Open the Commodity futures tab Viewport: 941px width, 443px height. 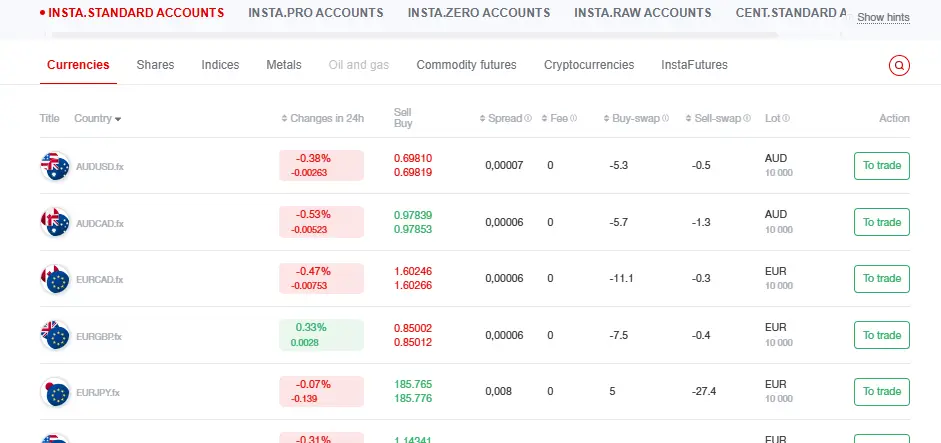[466, 65]
